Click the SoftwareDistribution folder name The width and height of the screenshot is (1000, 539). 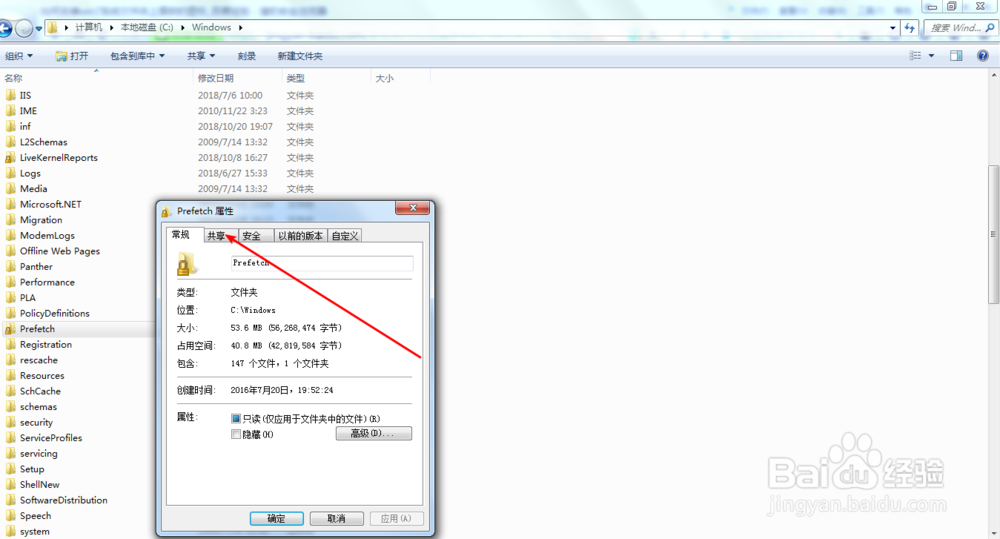[63, 500]
